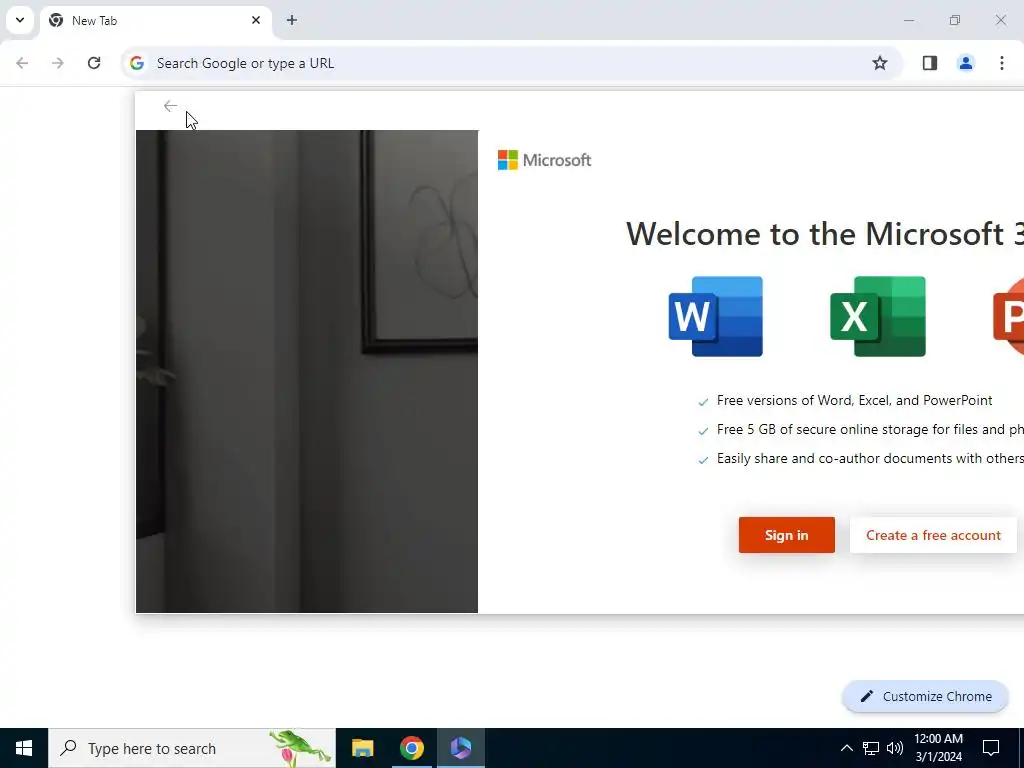Click Microsoft 365 icon in taskbar
Viewport: 1024px width, 768px height.
point(460,748)
